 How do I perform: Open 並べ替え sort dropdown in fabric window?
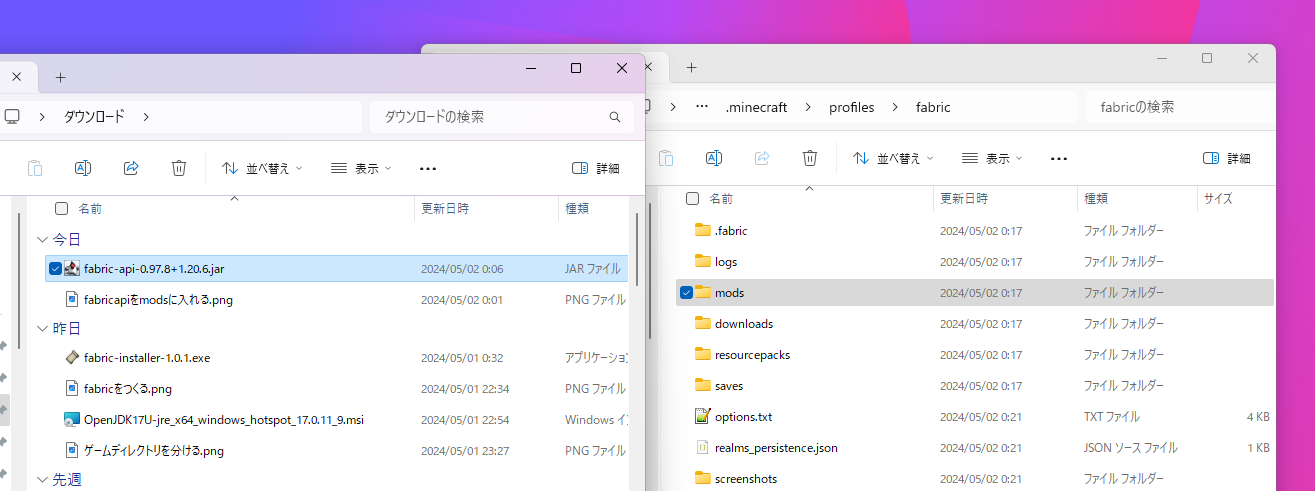click(x=893, y=158)
